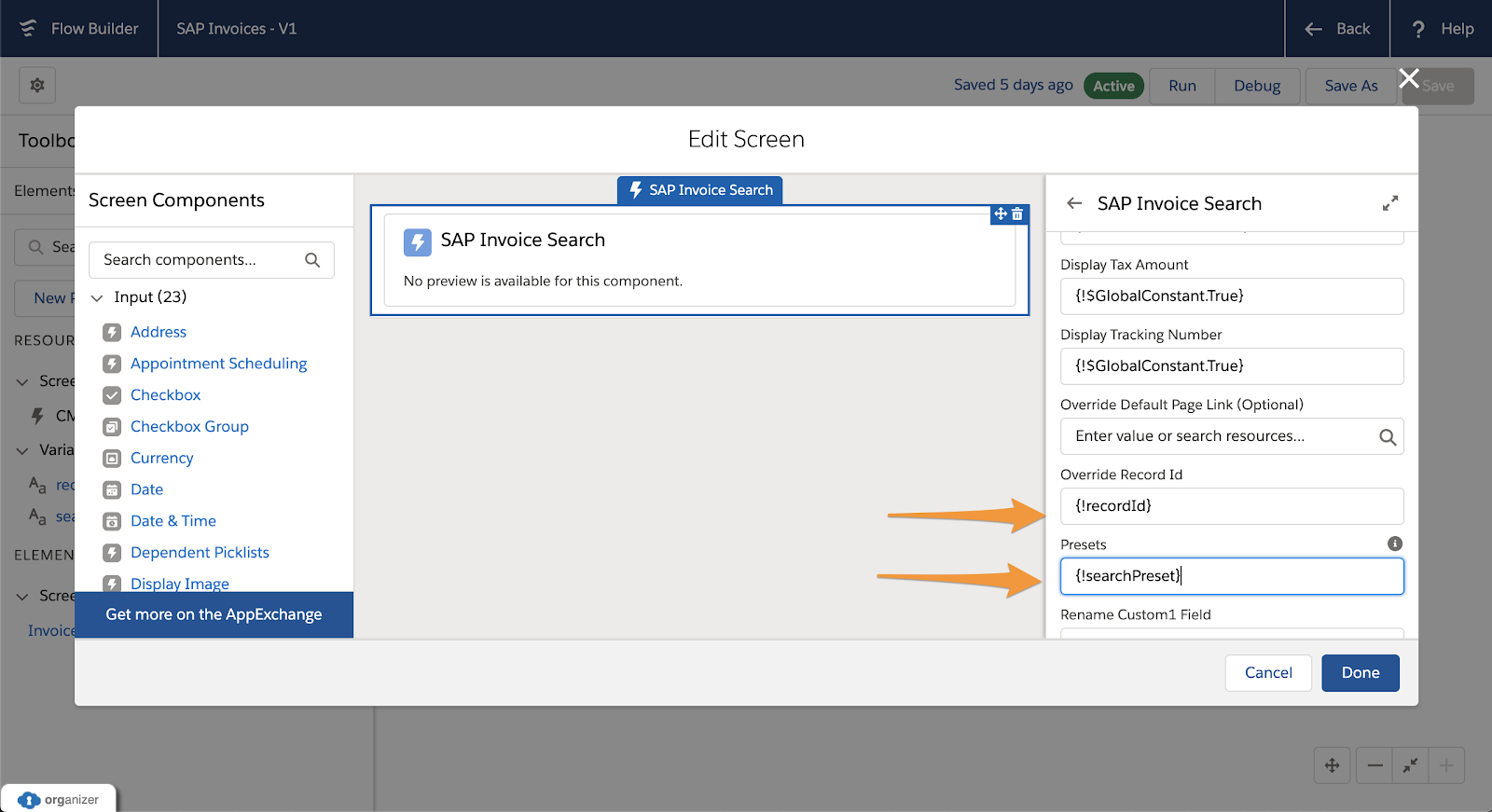Click the Active status badge
Image resolution: width=1492 pixels, height=812 pixels.
click(1113, 86)
